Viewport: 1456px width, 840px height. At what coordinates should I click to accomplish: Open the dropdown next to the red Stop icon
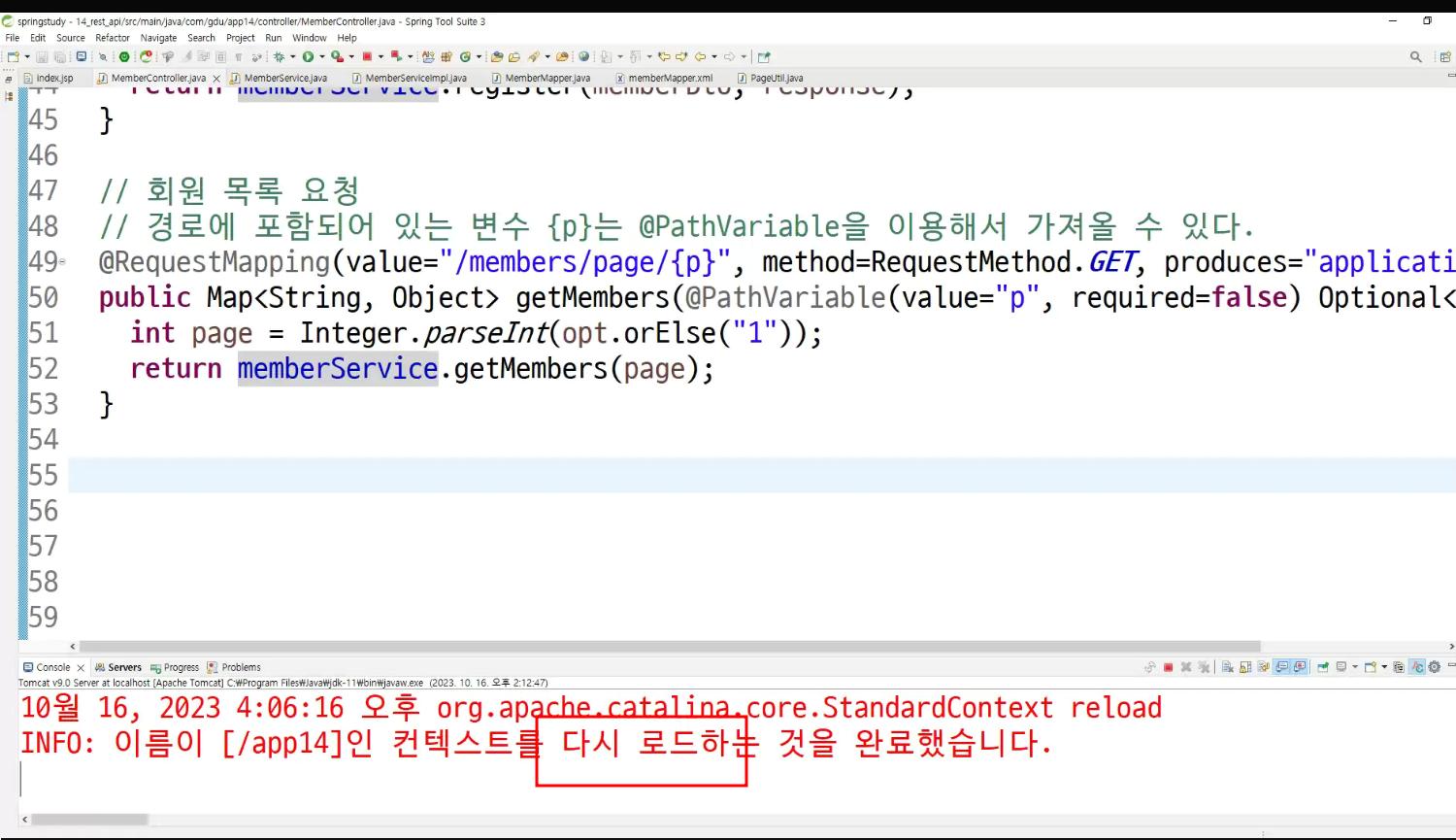[x=381, y=57]
